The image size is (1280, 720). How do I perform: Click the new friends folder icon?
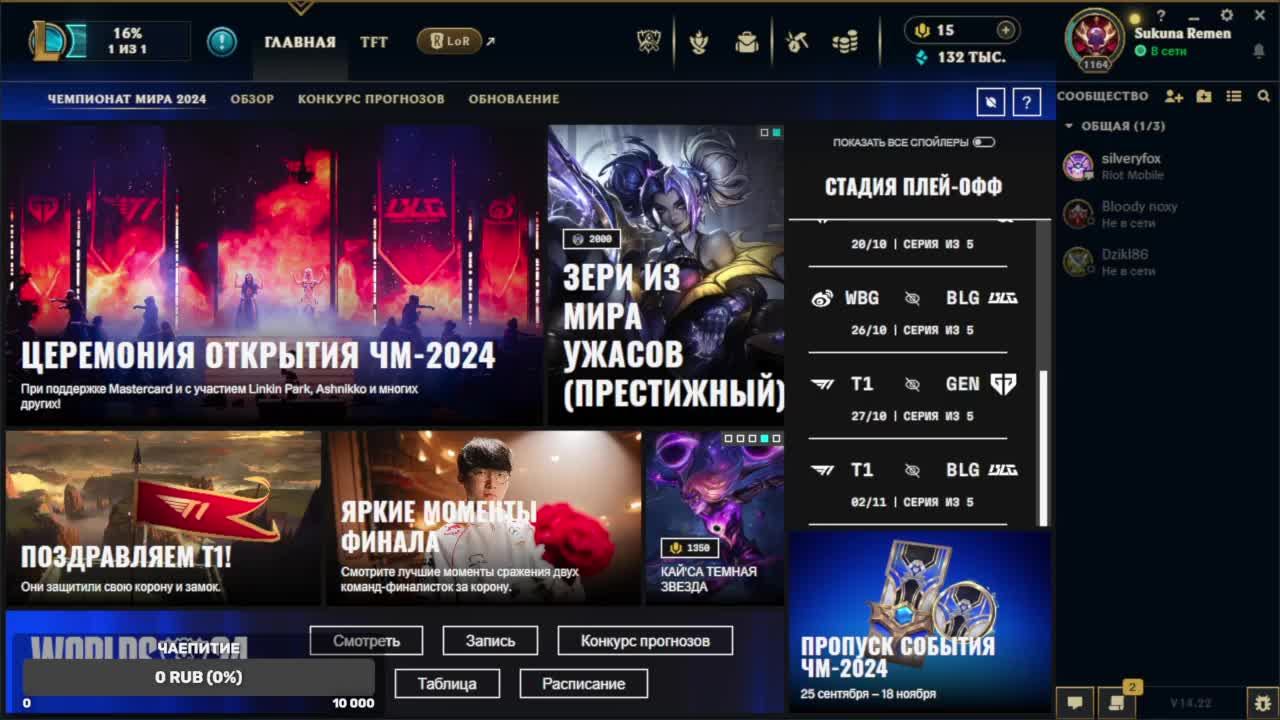tap(1204, 96)
